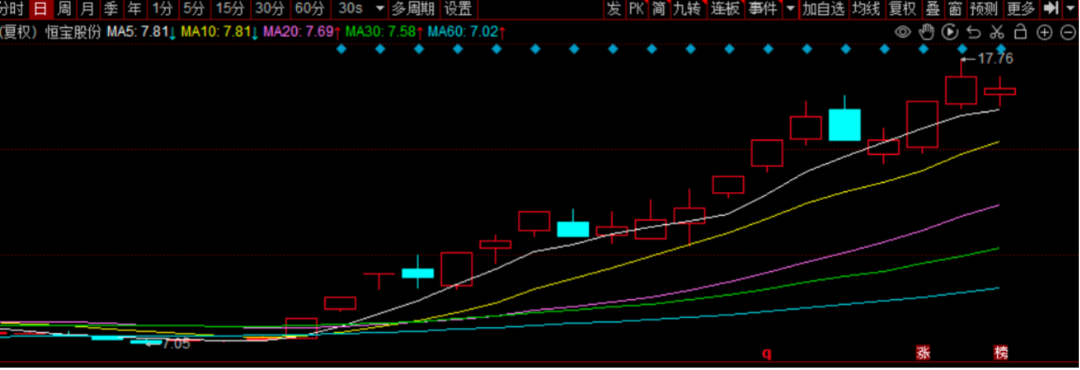Undo with the curved arrow icon
Screen dimensions: 1080x370
pyautogui.click(x=973, y=32)
